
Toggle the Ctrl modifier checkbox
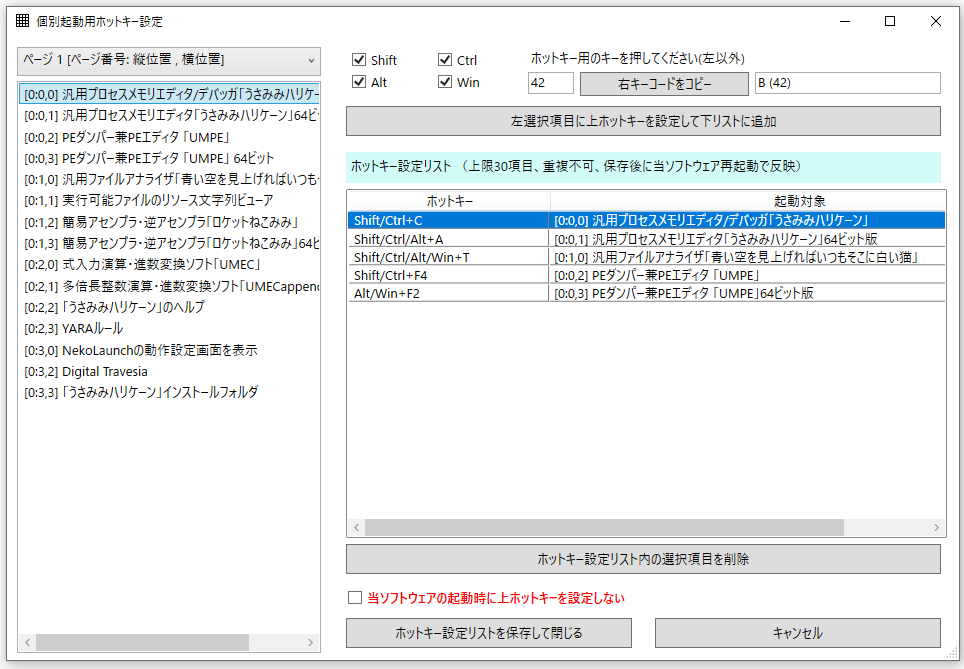point(445,60)
